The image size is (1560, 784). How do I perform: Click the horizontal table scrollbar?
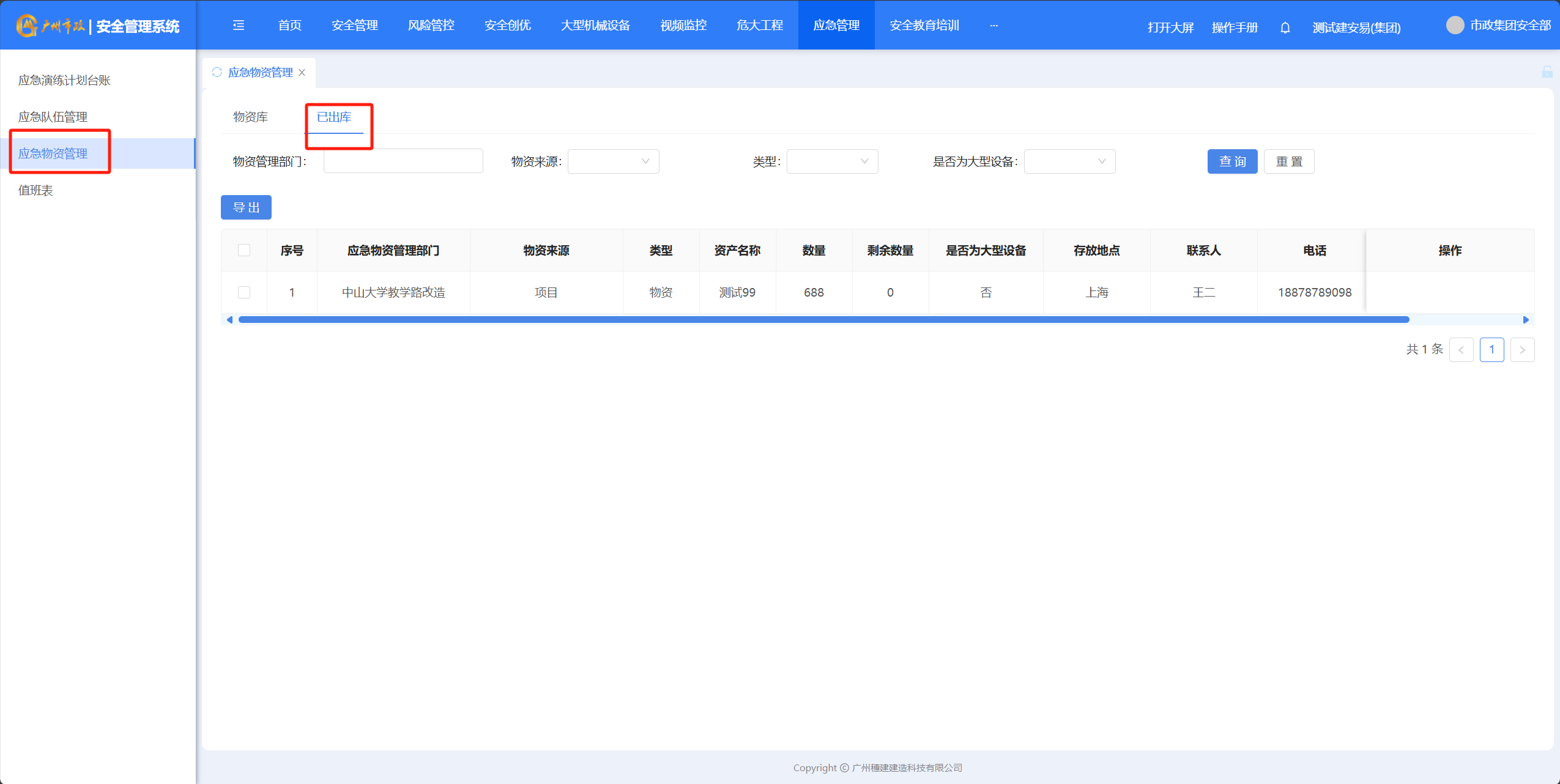(823, 320)
